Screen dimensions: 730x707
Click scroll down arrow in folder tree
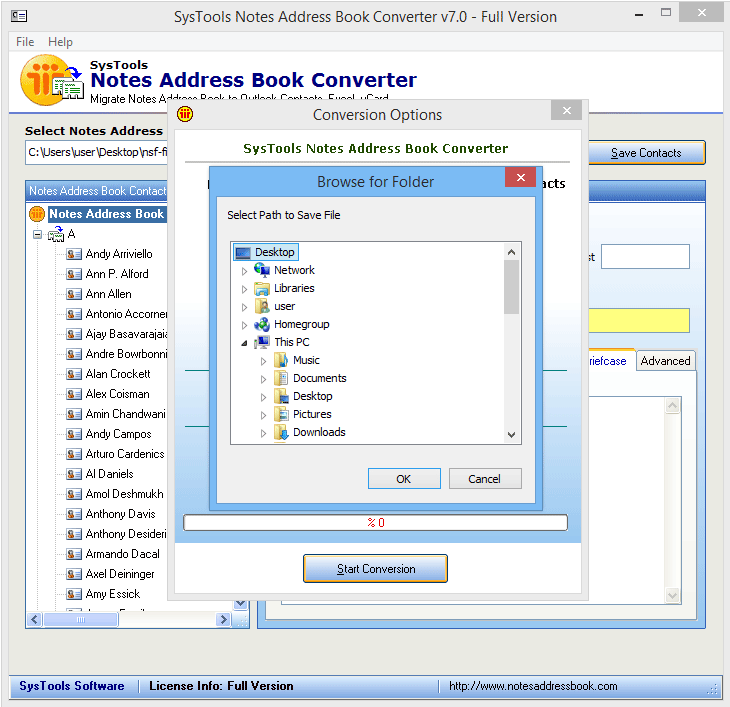pos(511,435)
